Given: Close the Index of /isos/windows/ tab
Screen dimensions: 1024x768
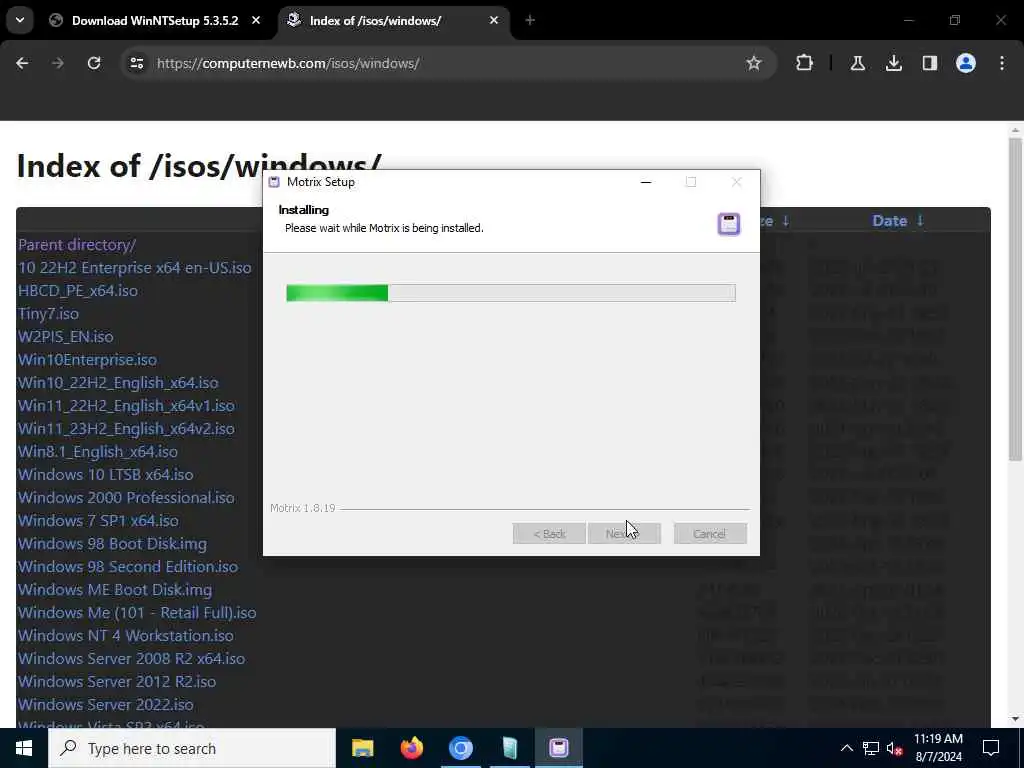Looking at the screenshot, I should [x=494, y=21].
